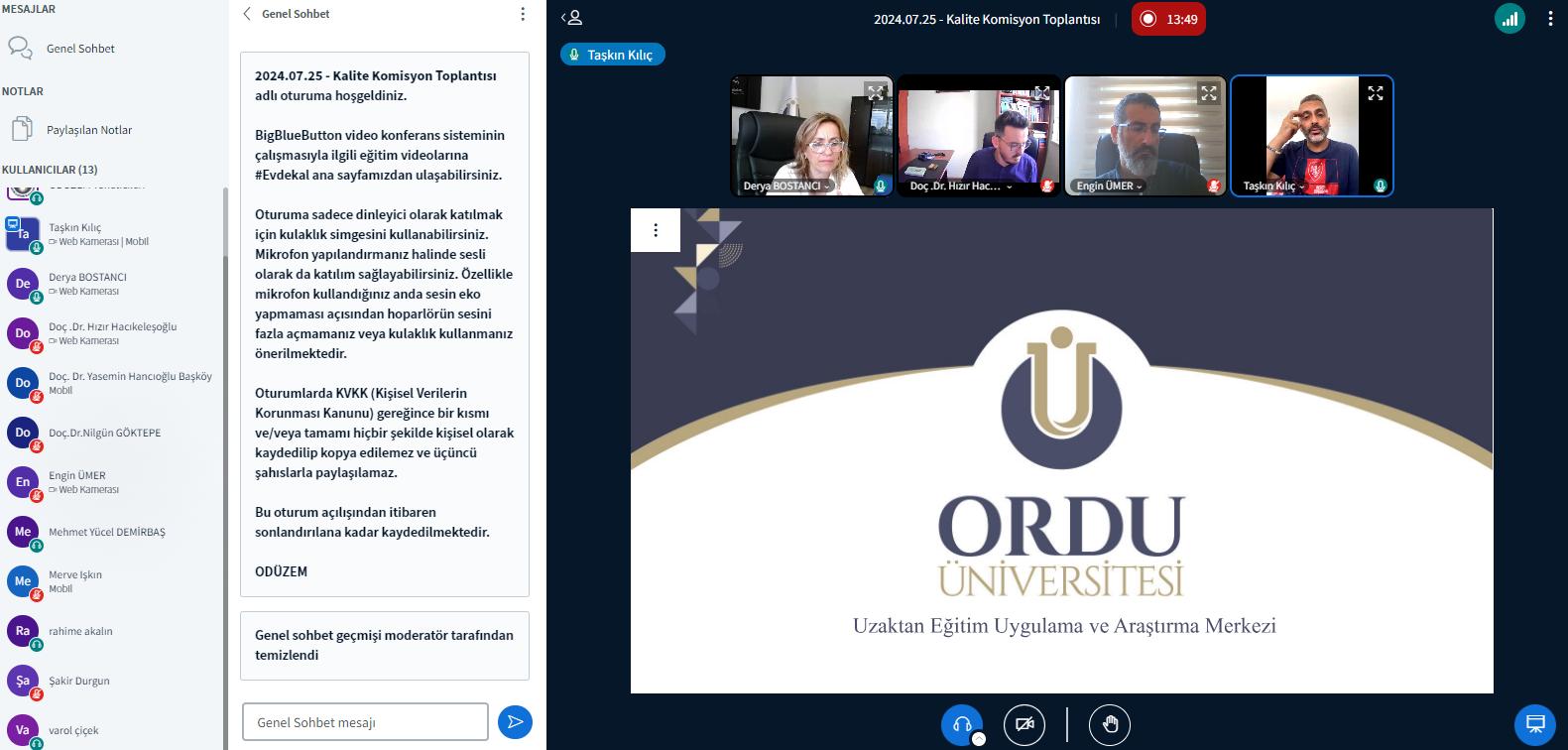This screenshot has width=1568, height=750.
Task: Click the headphones audio button
Action: click(x=962, y=725)
